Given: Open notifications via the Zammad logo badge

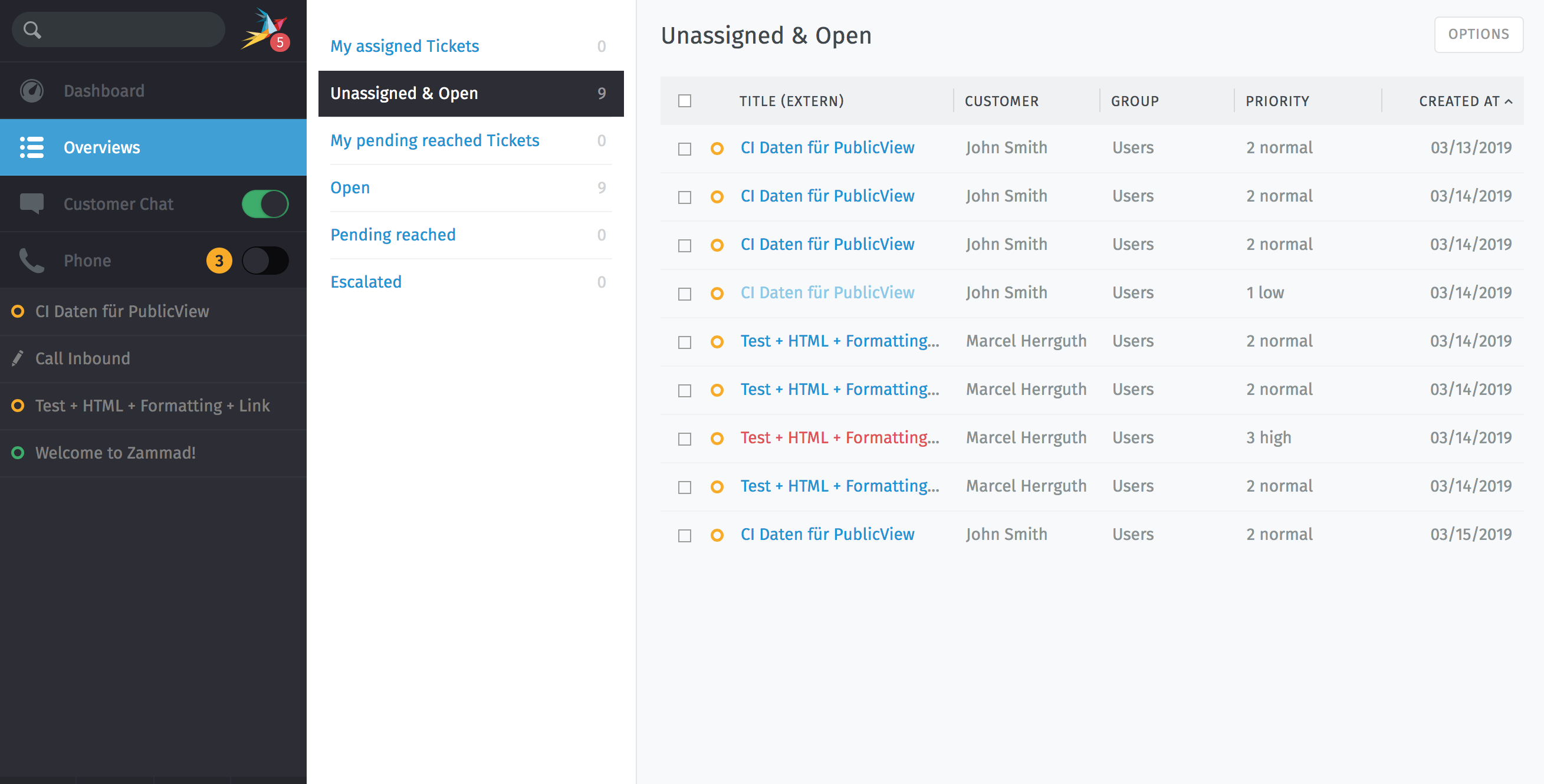Looking at the screenshot, I should 280,42.
